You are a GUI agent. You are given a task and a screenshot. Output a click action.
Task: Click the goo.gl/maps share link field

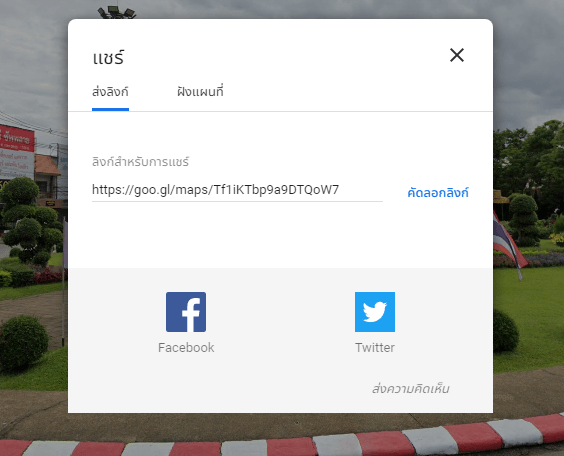pyautogui.click(x=237, y=190)
